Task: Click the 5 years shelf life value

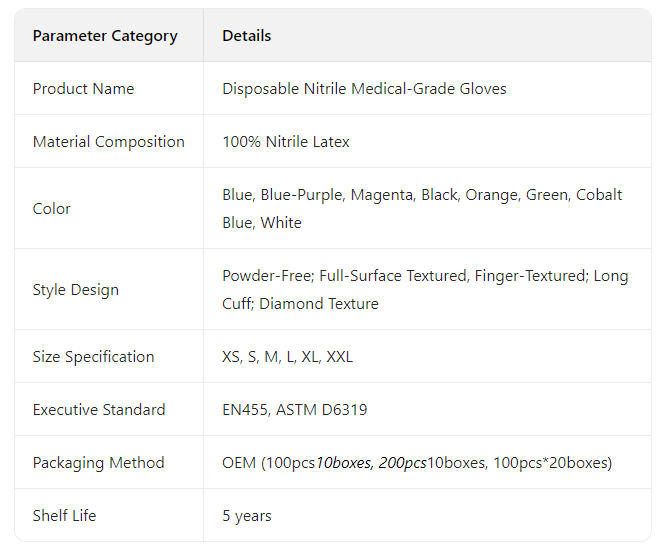Action: coord(247,516)
